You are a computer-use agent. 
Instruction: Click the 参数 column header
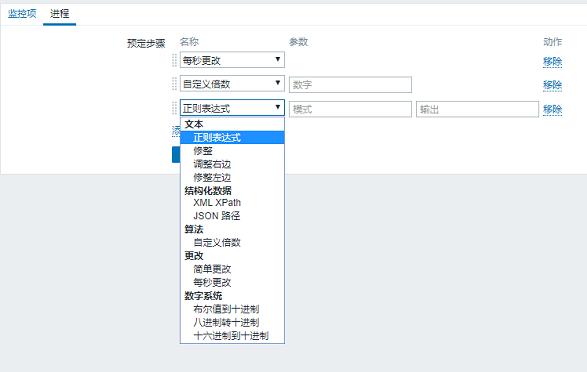tap(298, 42)
